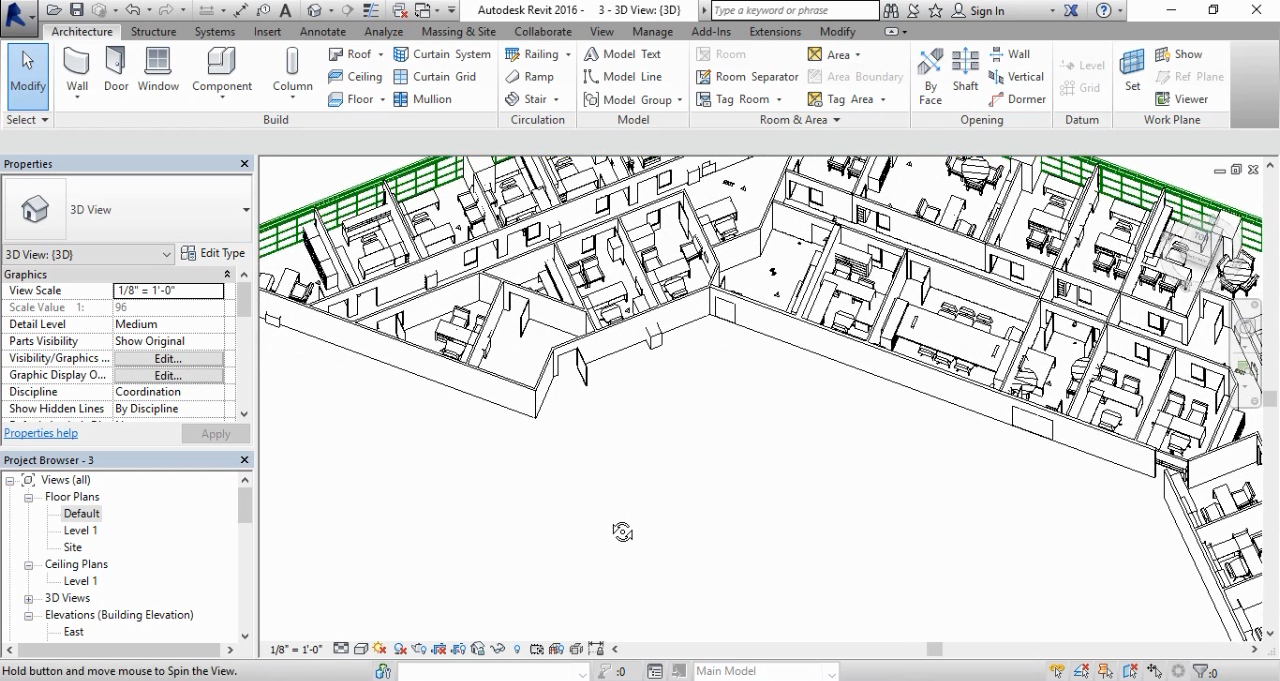The width and height of the screenshot is (1280, 681).
Task: Activate the Model Line tool
Action: click(x=622, y=76)
